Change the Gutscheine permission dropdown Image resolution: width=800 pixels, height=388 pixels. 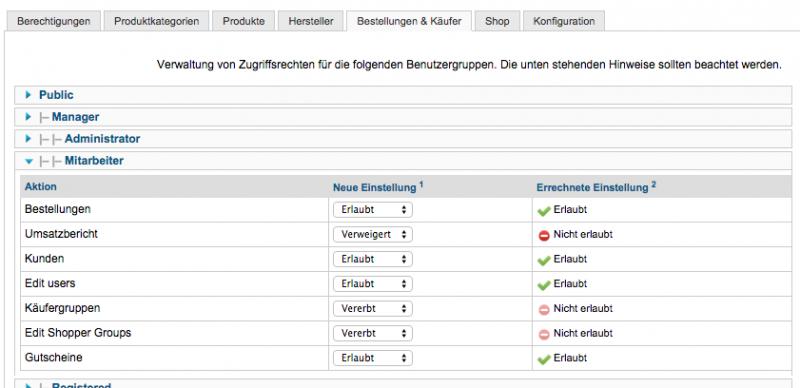[x=372, y=358]
